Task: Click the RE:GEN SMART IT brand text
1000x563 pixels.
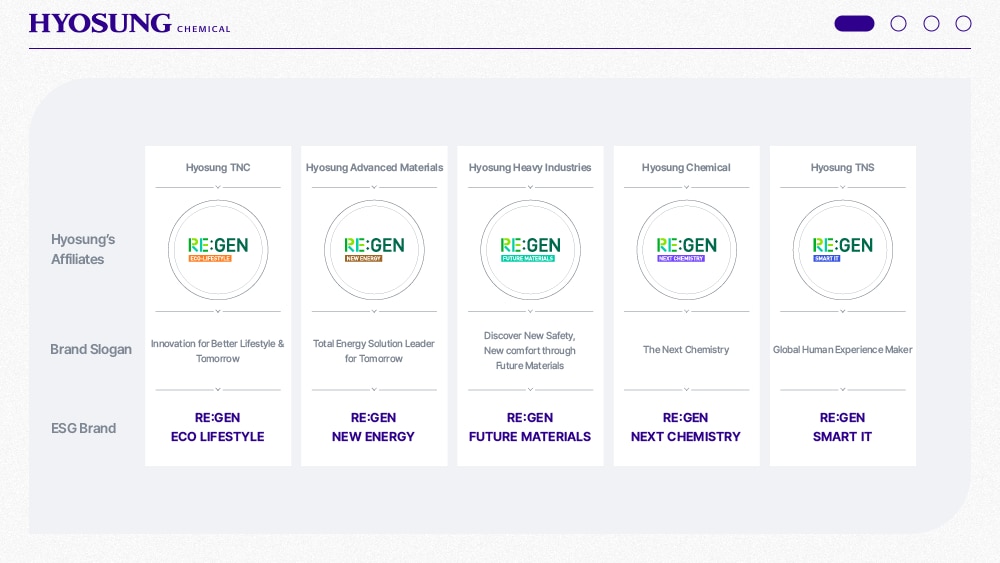Action: (x=842, y=427)
